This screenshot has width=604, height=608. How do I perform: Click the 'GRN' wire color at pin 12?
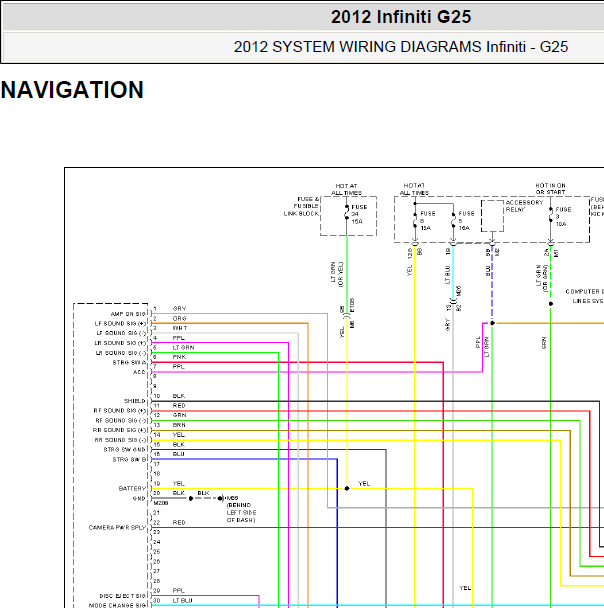coord(179,415)
